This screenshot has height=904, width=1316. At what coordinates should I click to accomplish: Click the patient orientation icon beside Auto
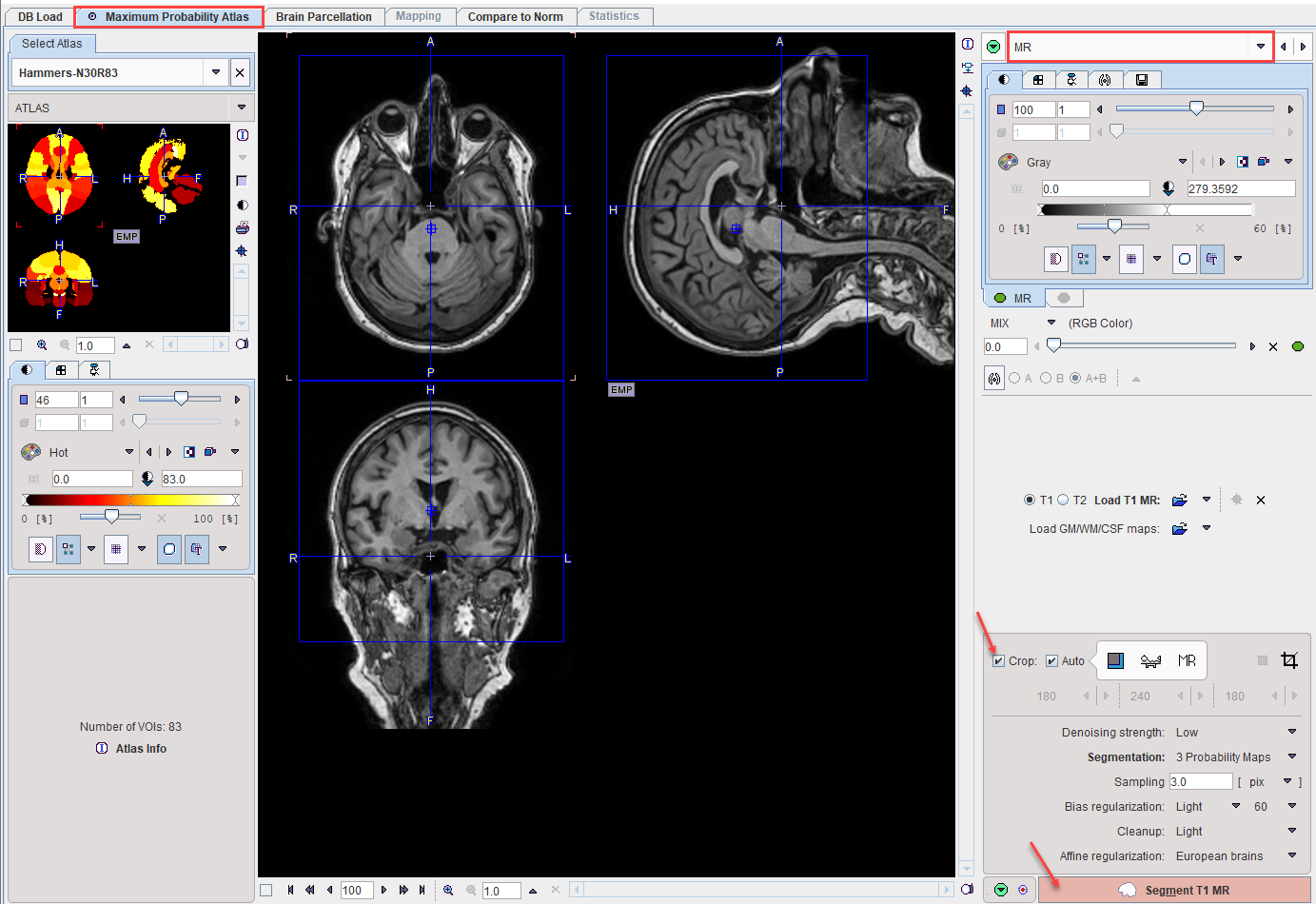coord(1150,660)
